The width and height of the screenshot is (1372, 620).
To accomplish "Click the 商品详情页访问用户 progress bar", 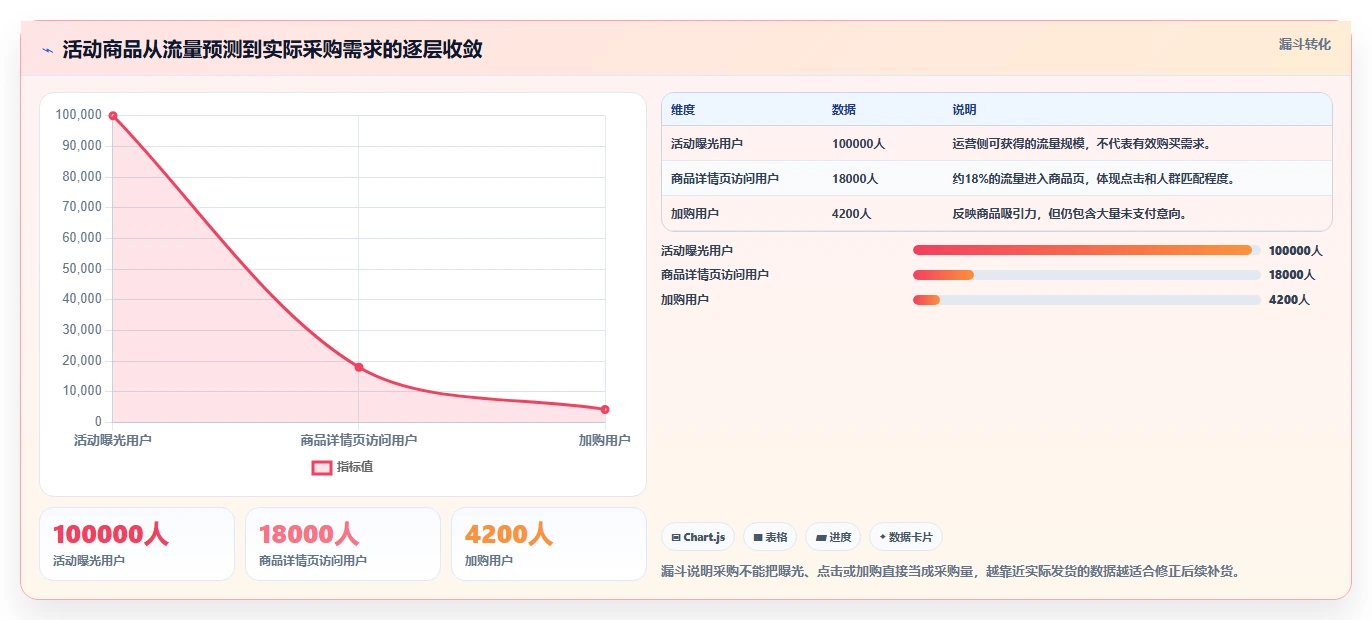I will point(1087,275).
